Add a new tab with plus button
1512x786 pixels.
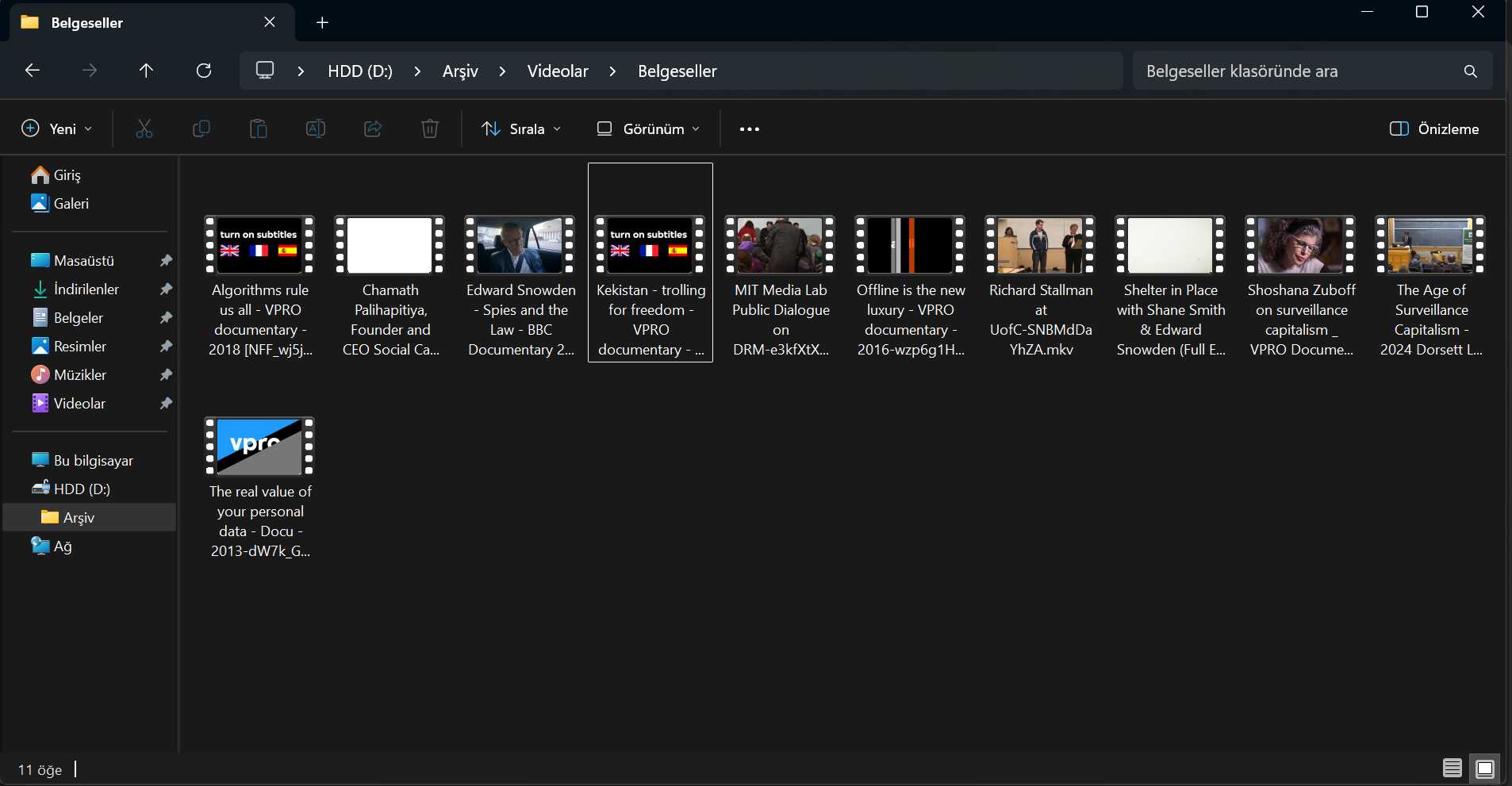tap(322, 22)
